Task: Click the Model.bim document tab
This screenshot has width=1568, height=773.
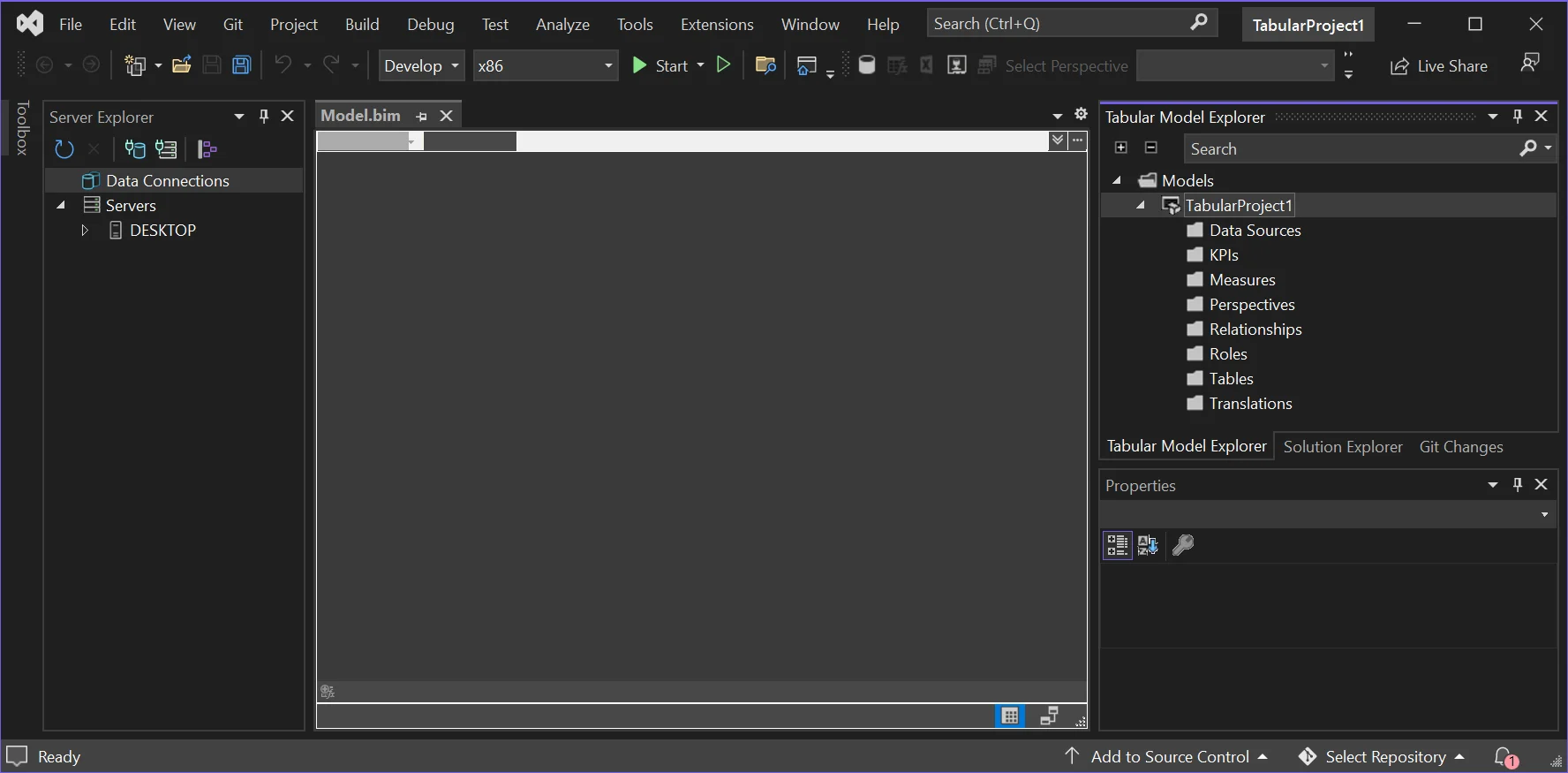Action: [x=360, y=116]
